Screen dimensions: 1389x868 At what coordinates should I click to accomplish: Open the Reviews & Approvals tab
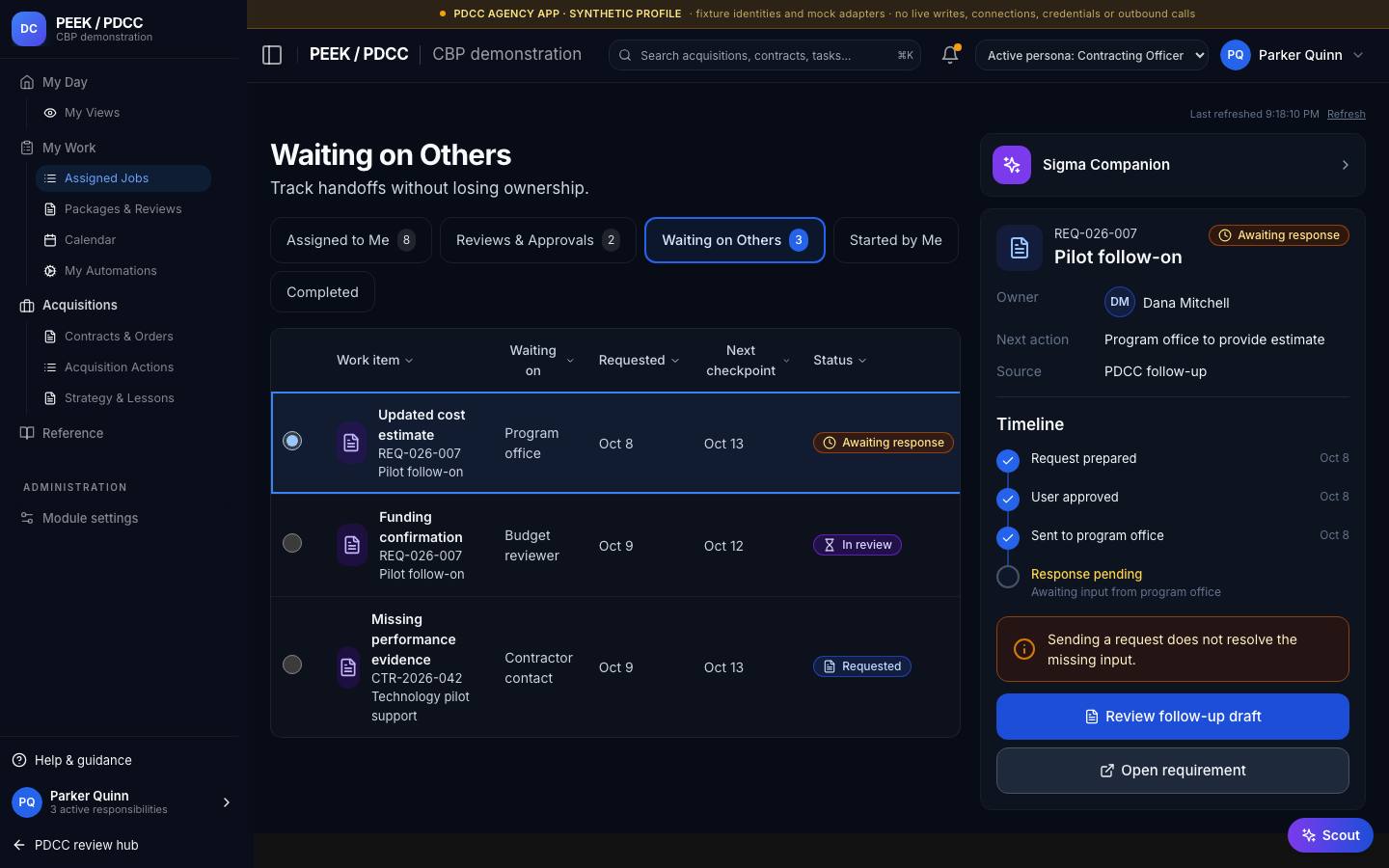pyautogui.click(x=537, y=240)
